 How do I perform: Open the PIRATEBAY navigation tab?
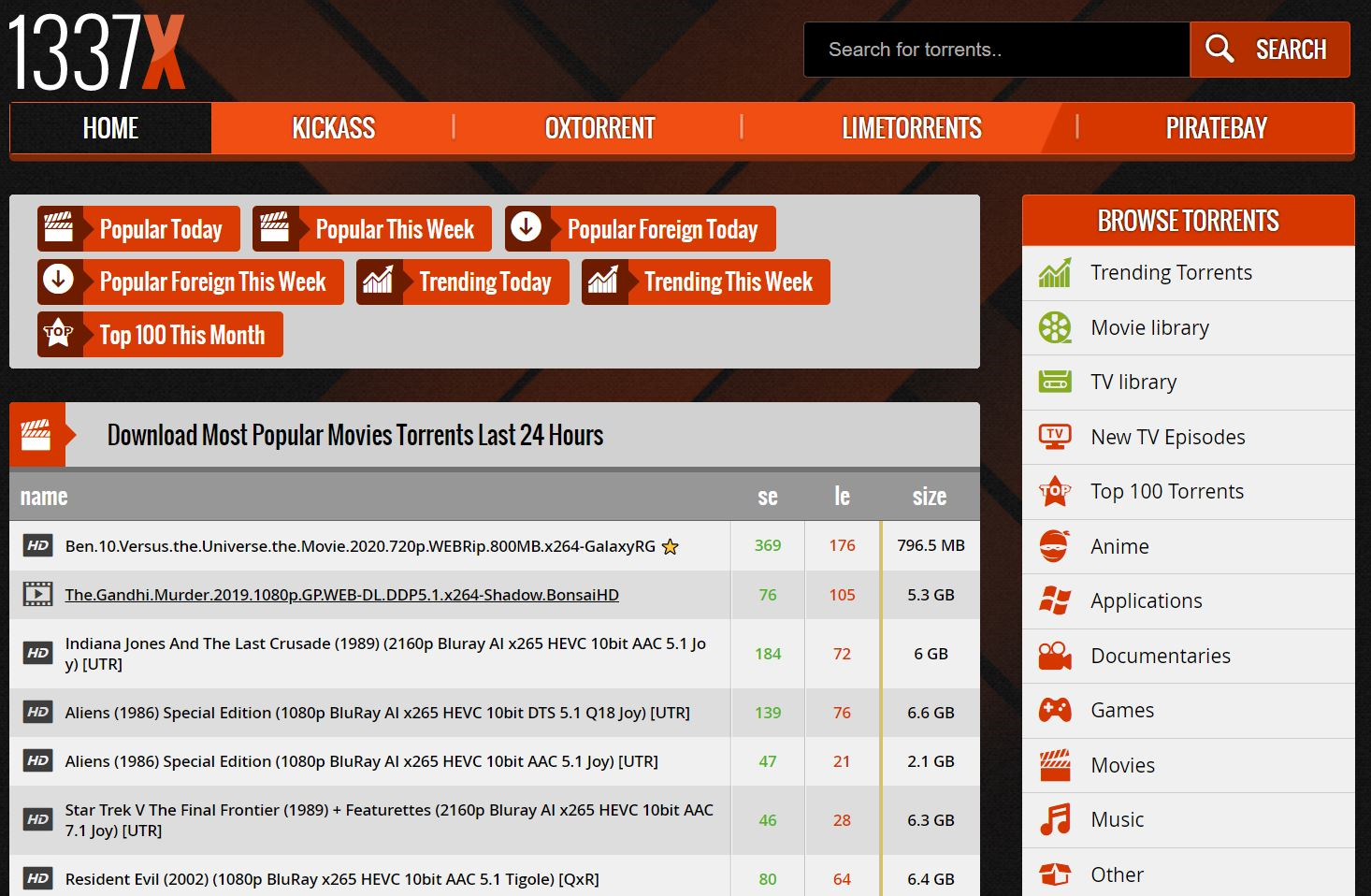[1216, 128]
